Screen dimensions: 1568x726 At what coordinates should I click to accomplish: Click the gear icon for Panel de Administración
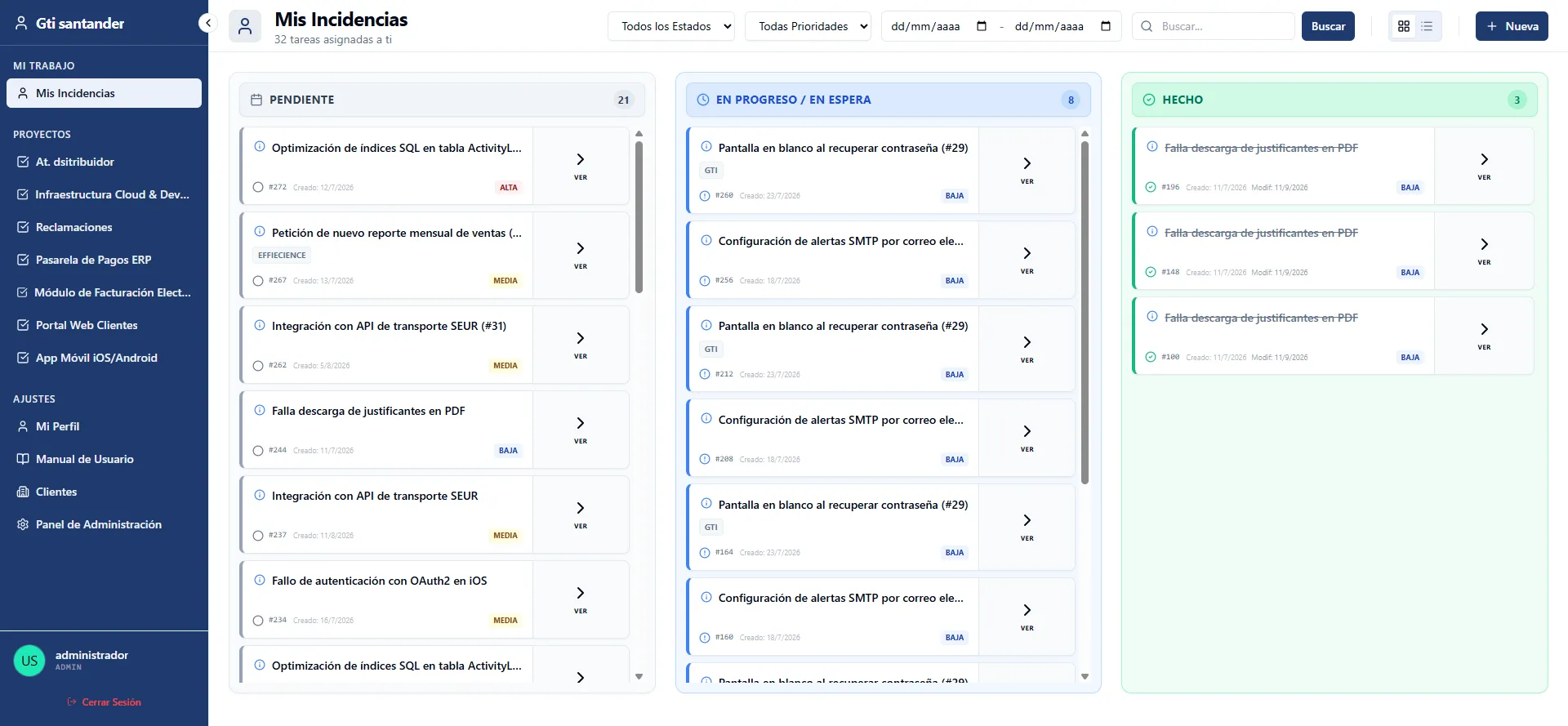[x=23, y=524]
